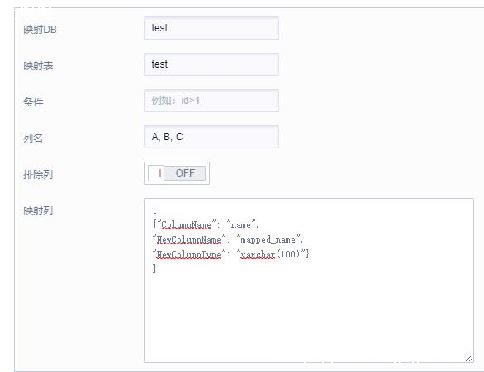Click the NewColumnType varchar line in textarea
Image resolution: width=484 pixels, height=372 pixels.
click(231, 254)
